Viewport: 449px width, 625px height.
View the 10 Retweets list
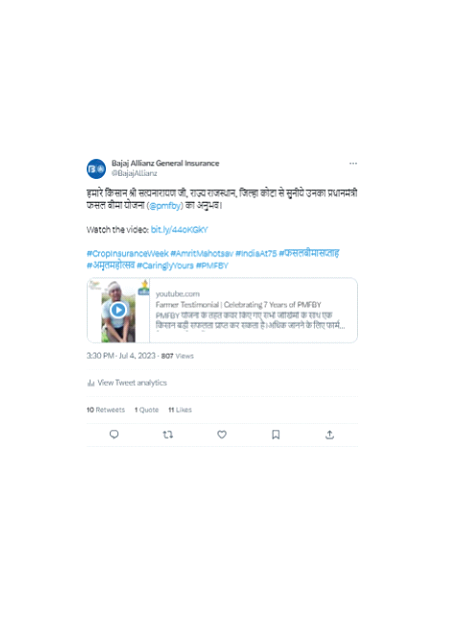106,410
